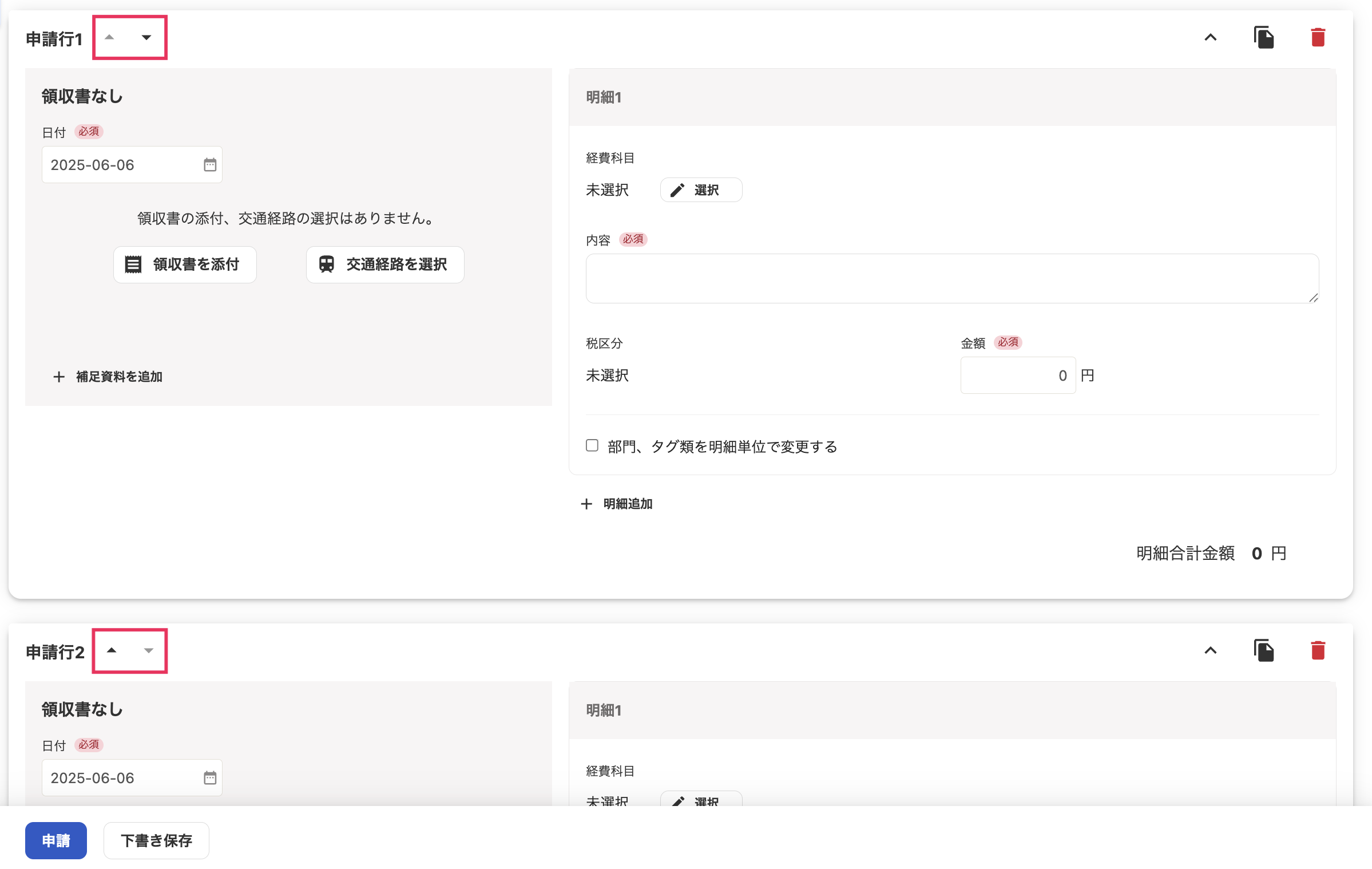Click 領収書なし heading in 申請行1
The image size is (1372, 869).
tap(82, 96)
